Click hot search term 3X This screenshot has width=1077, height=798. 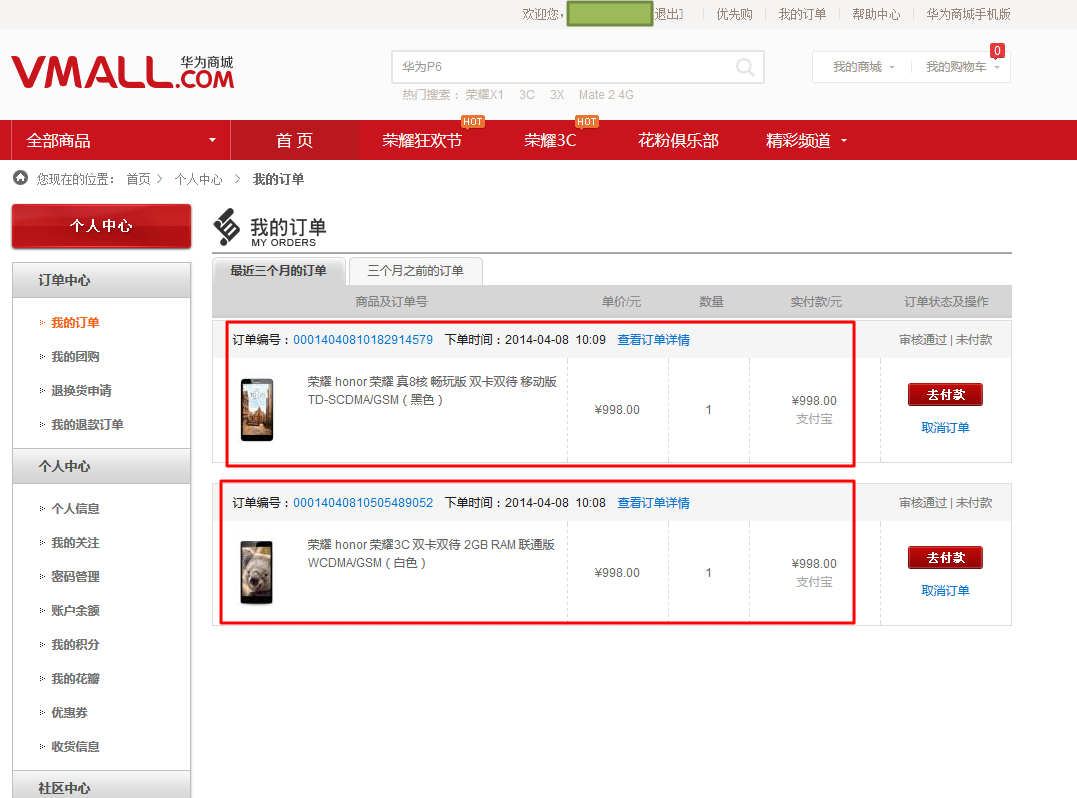click(557, 95)
